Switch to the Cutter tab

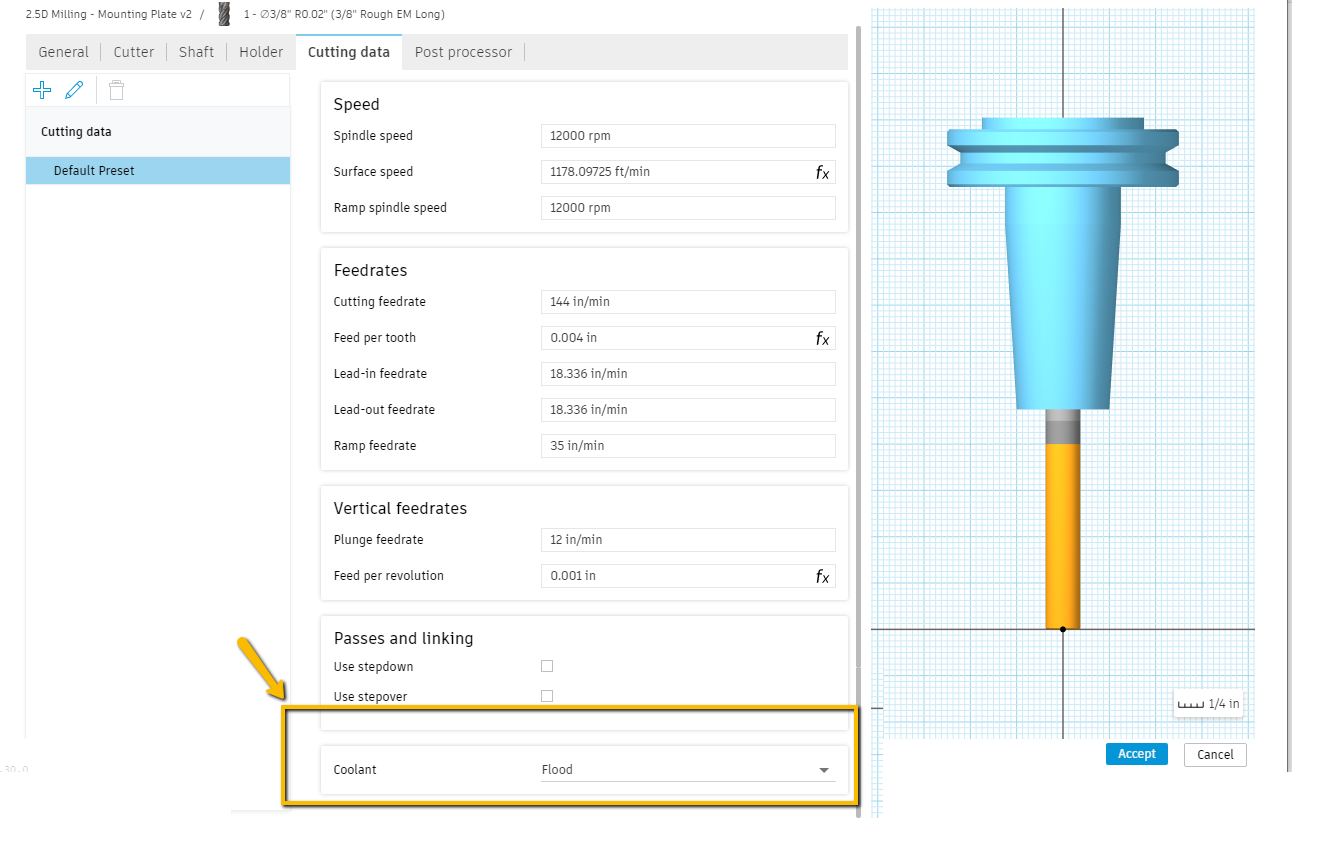(x=133, y=51)
